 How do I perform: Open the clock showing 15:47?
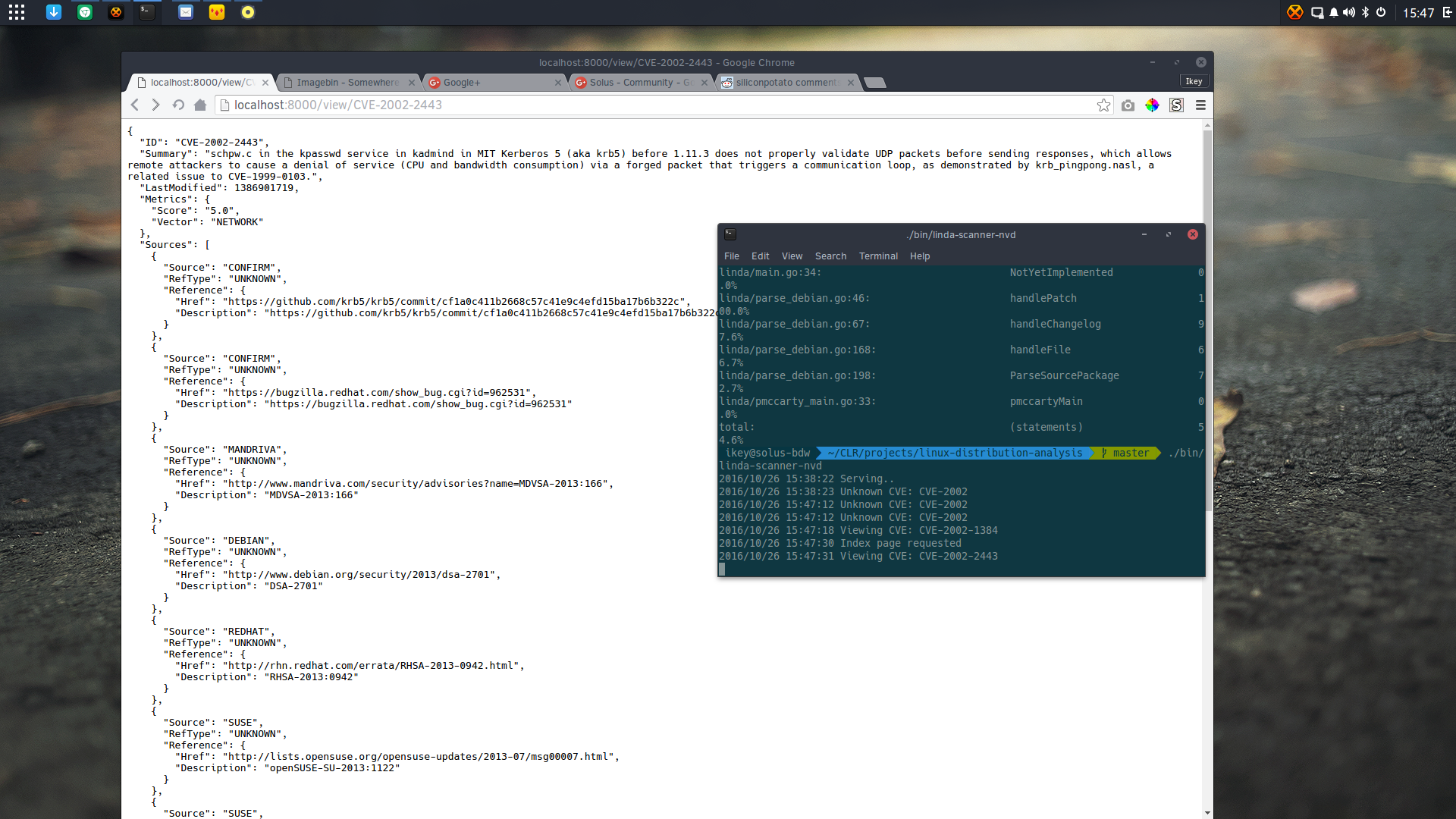pos(1418,13)
